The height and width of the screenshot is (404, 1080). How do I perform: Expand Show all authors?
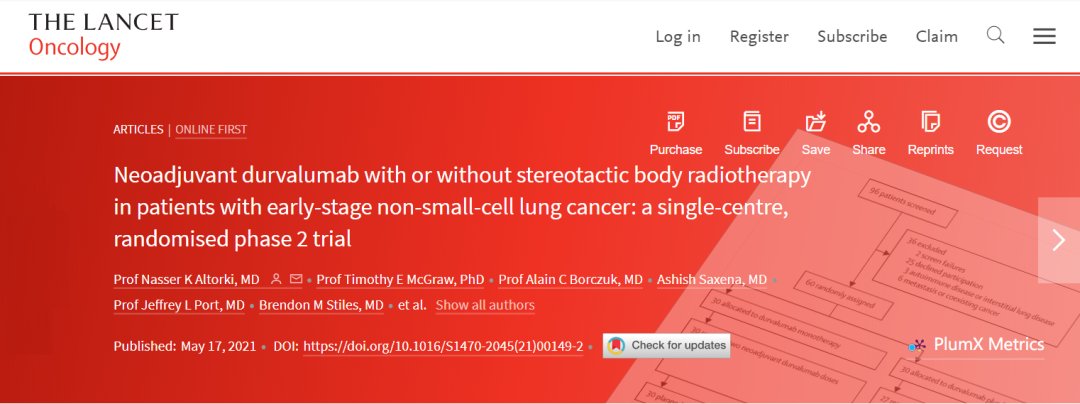[485, 305]
